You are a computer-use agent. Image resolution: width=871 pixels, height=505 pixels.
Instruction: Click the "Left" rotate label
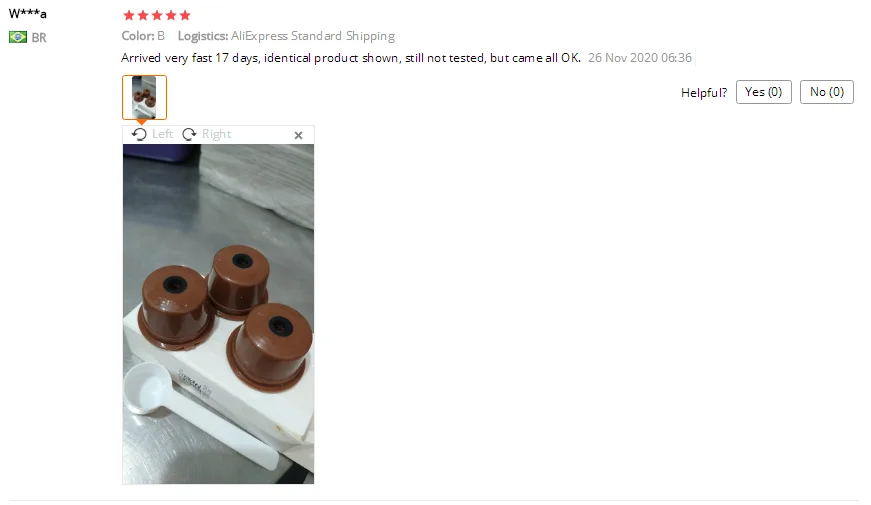162,134
